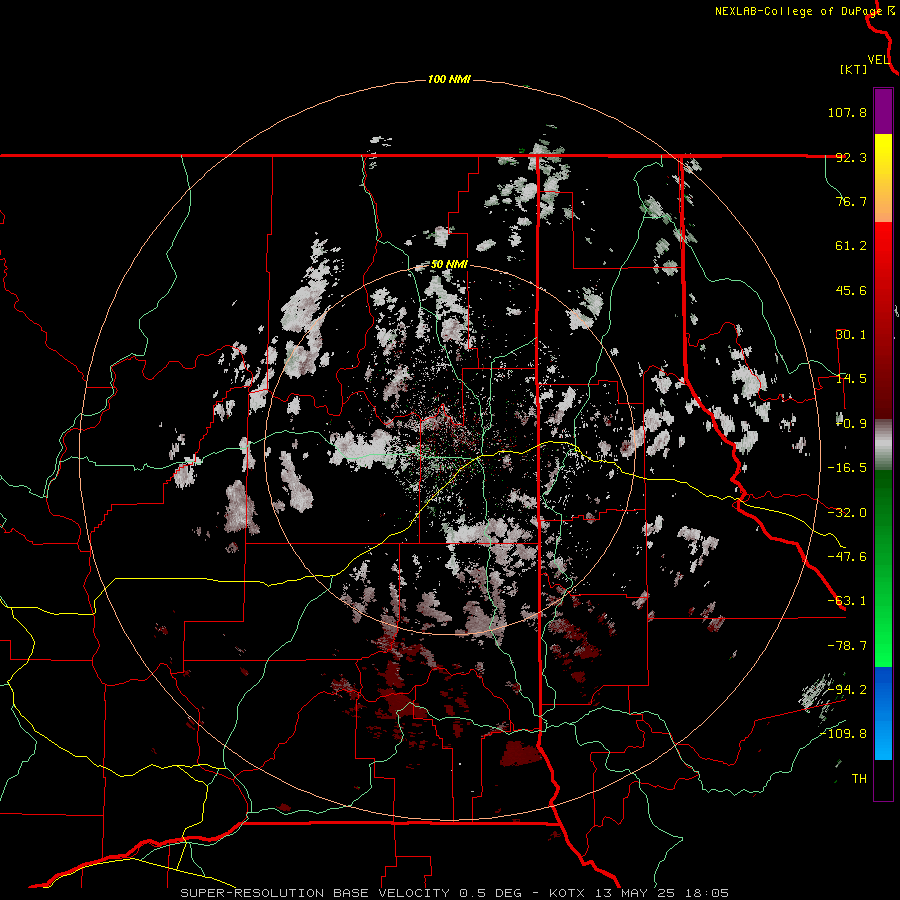Select the -0.9 velocity scale value
This screenshot has width=900, height=900.
[x=851, y=424]
